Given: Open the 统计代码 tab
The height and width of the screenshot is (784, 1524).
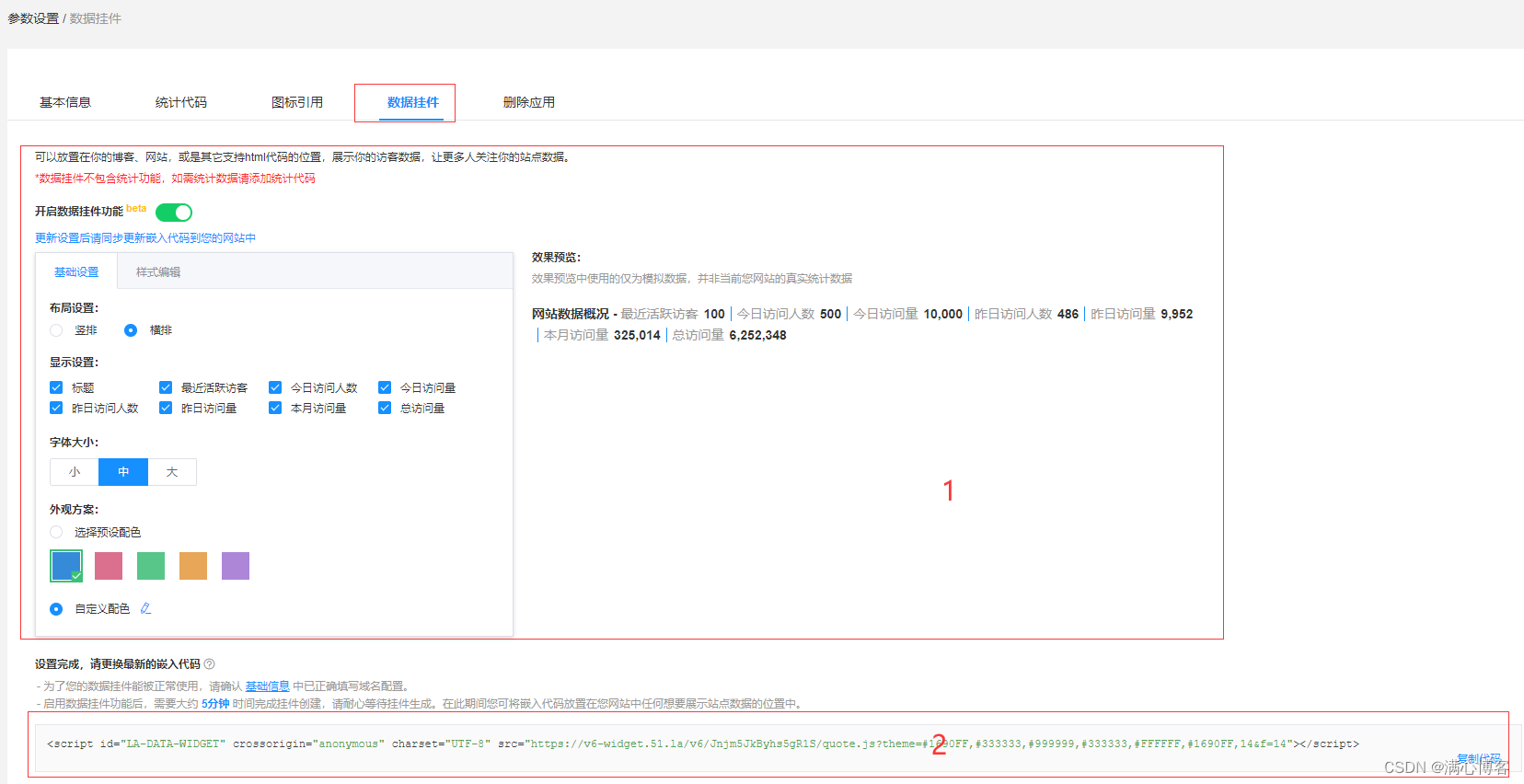Looking at the screenshot, I should (181, 102).
